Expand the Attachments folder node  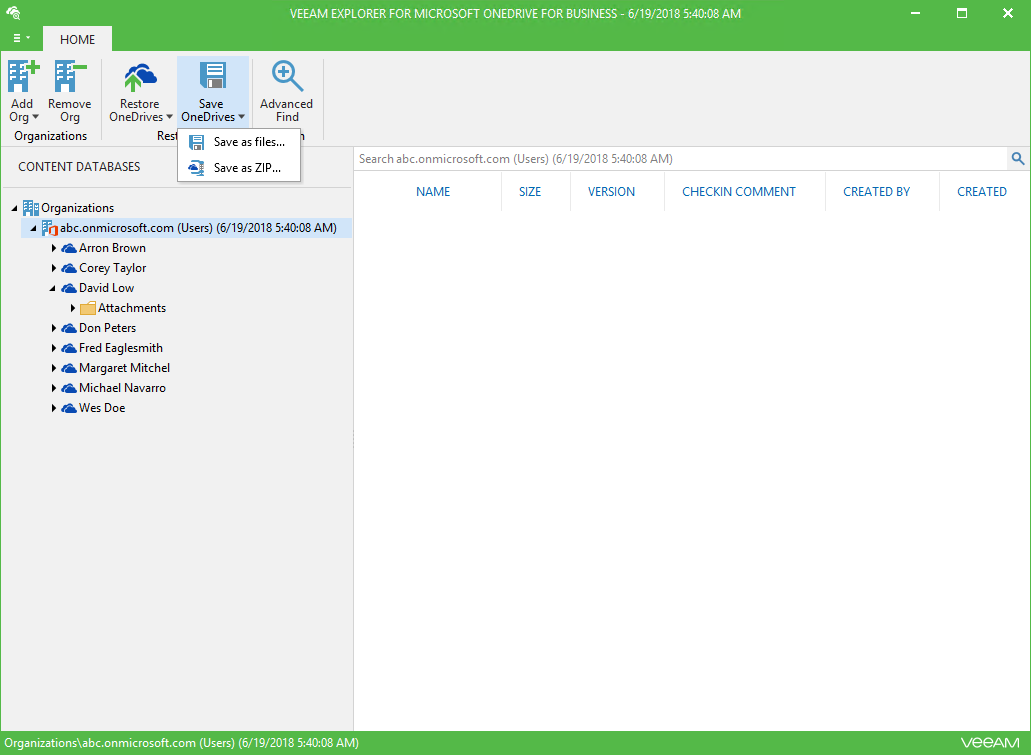[73, 308]
